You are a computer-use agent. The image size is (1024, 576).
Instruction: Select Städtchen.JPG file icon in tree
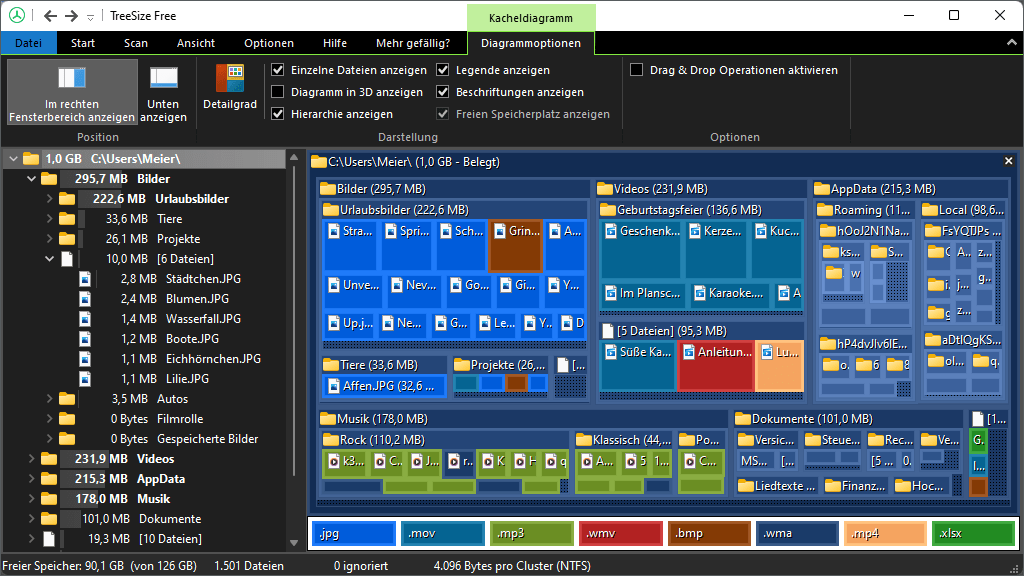click(x=85, y=279)
